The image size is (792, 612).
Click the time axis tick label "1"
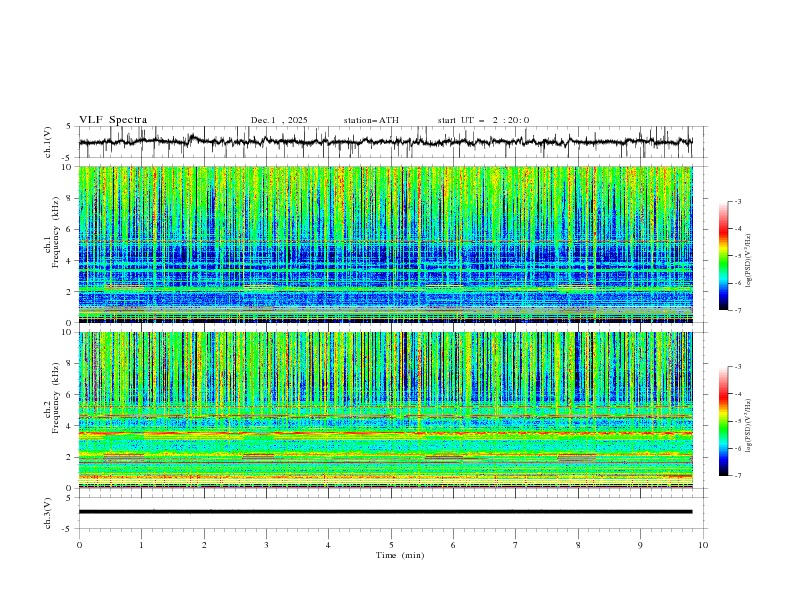[x=141, y=545]
